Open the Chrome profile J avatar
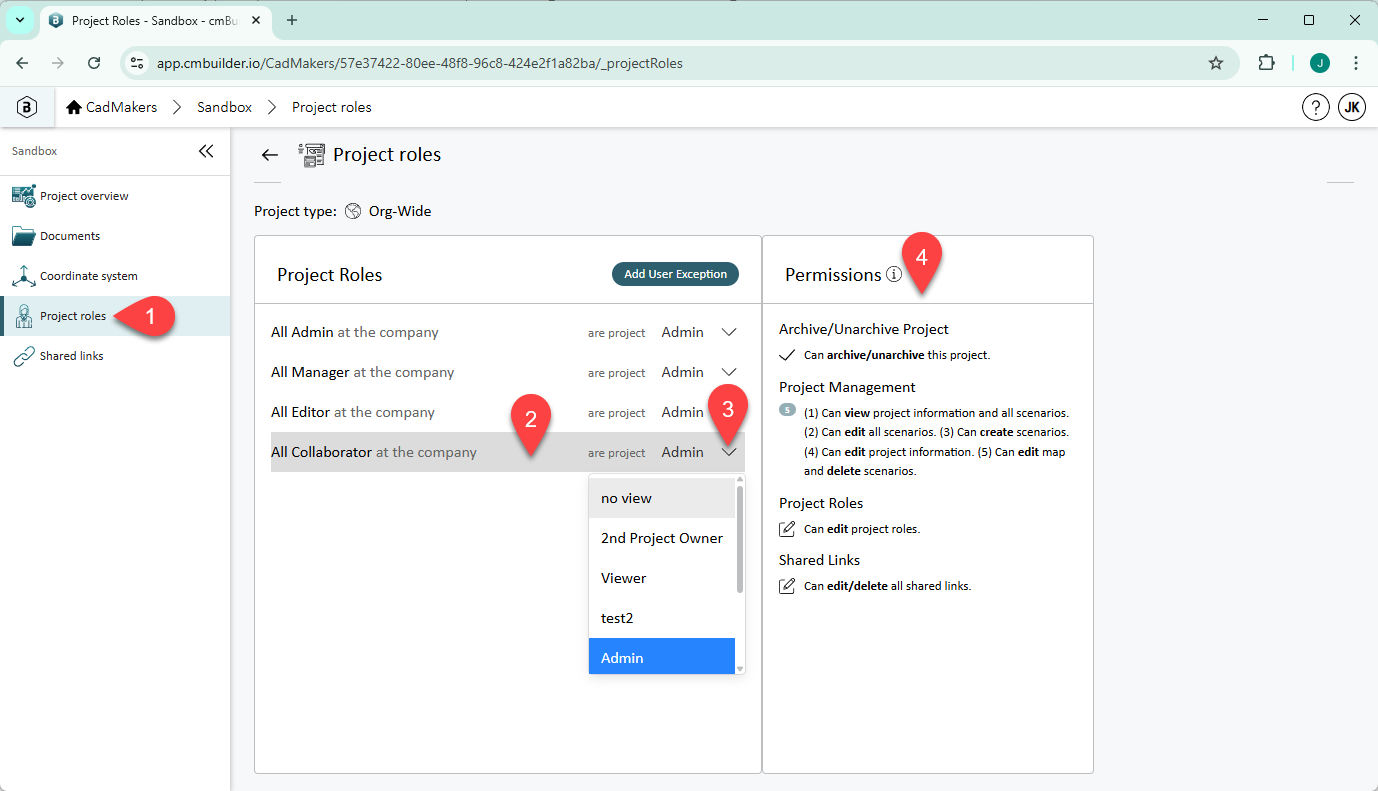 [1320, 63]
